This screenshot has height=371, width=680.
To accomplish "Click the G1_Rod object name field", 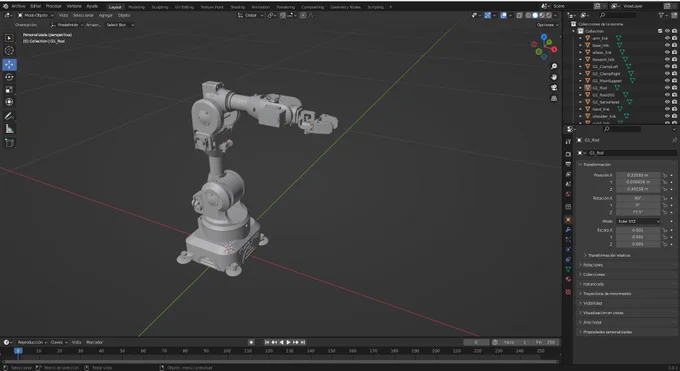I will tap(631, 153).
